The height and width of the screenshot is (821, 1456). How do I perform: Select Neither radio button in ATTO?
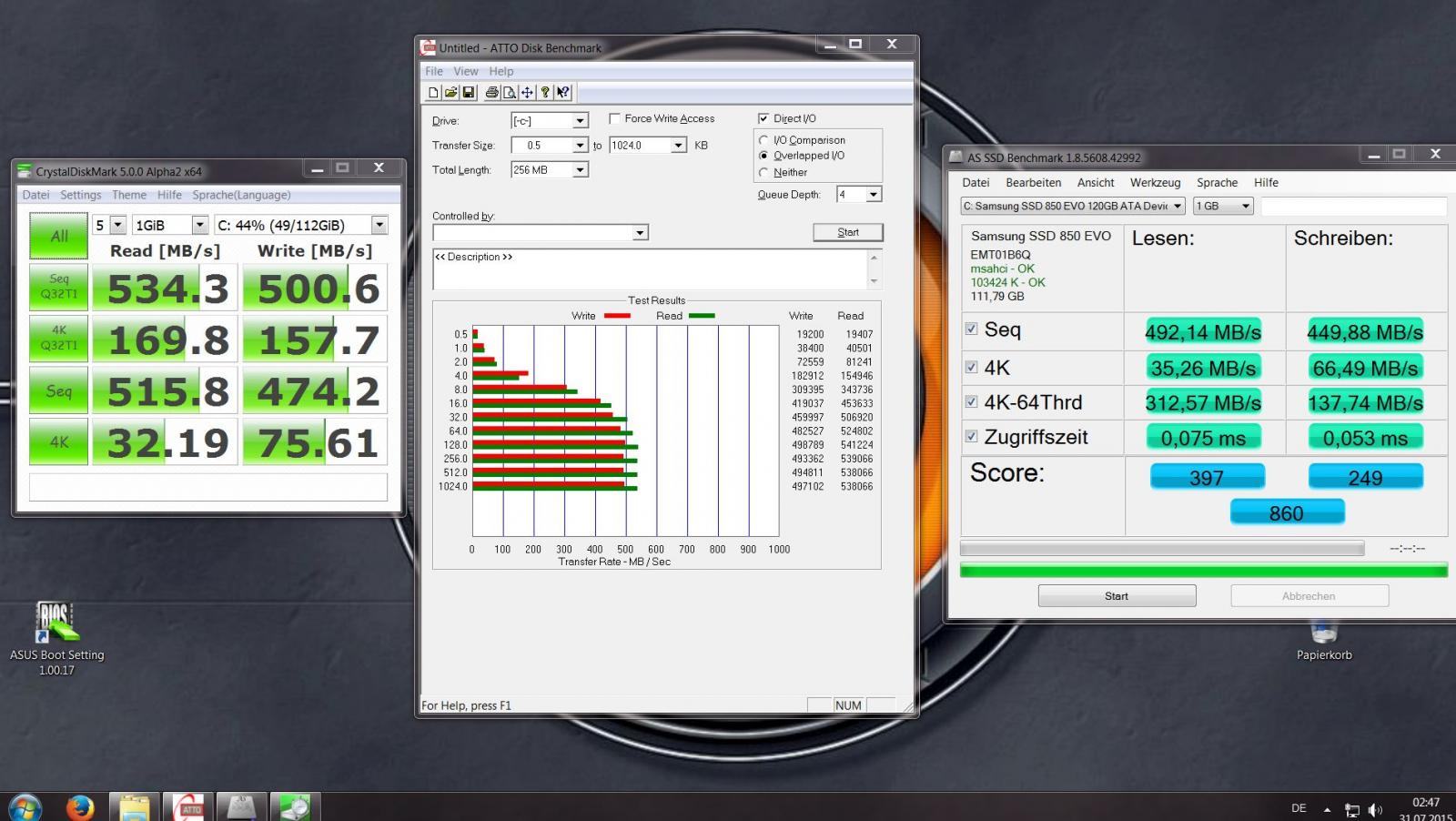[x=763, y=172]
